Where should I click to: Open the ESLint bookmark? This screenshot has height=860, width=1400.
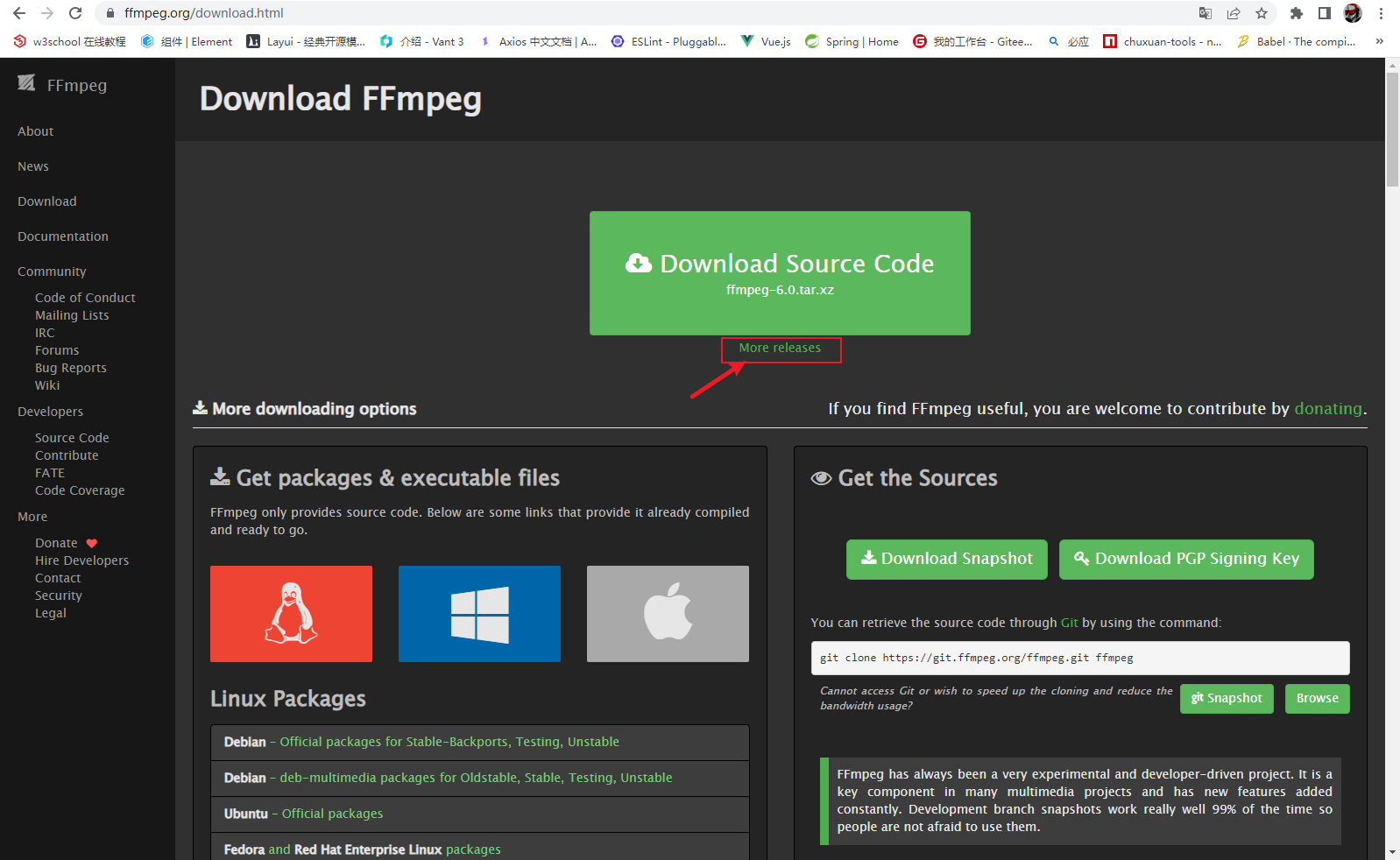tap(669, 41)
